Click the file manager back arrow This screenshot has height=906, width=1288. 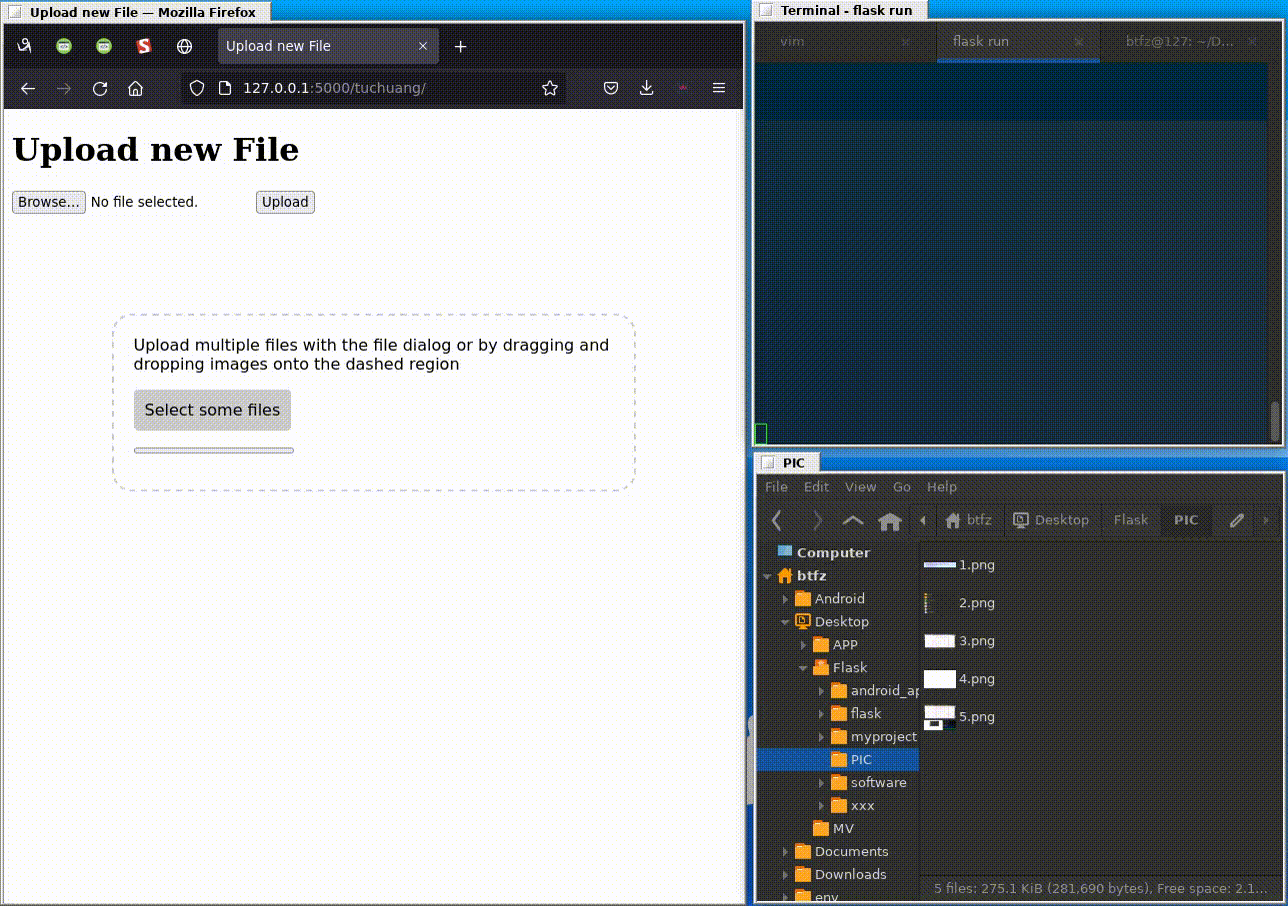pos(777,520)
